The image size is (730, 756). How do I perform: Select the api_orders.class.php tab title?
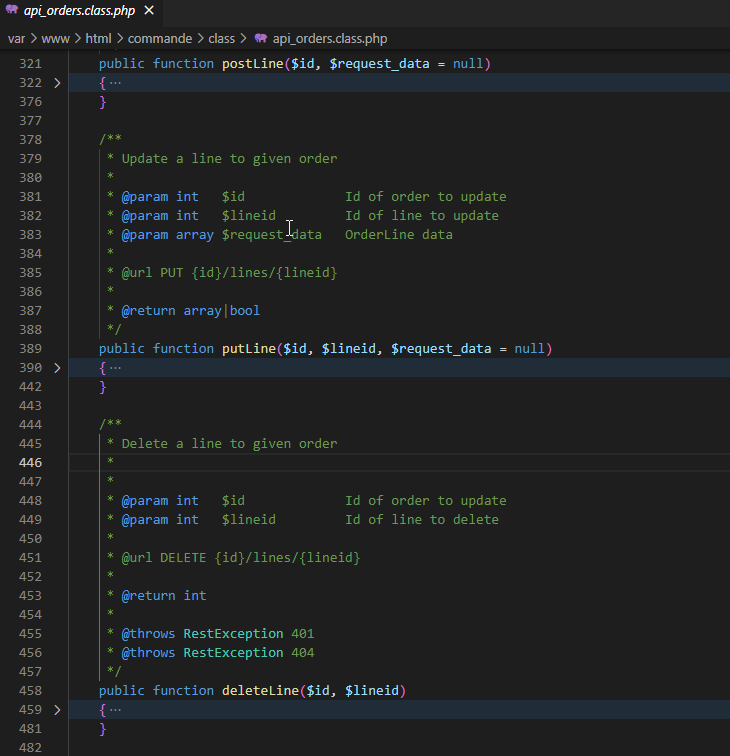click(x=81, y=12)
